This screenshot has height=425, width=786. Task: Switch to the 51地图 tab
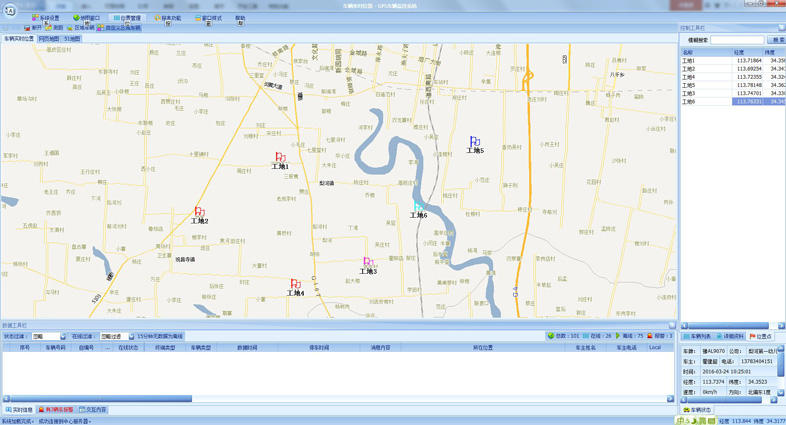click(x=72, y=39)
